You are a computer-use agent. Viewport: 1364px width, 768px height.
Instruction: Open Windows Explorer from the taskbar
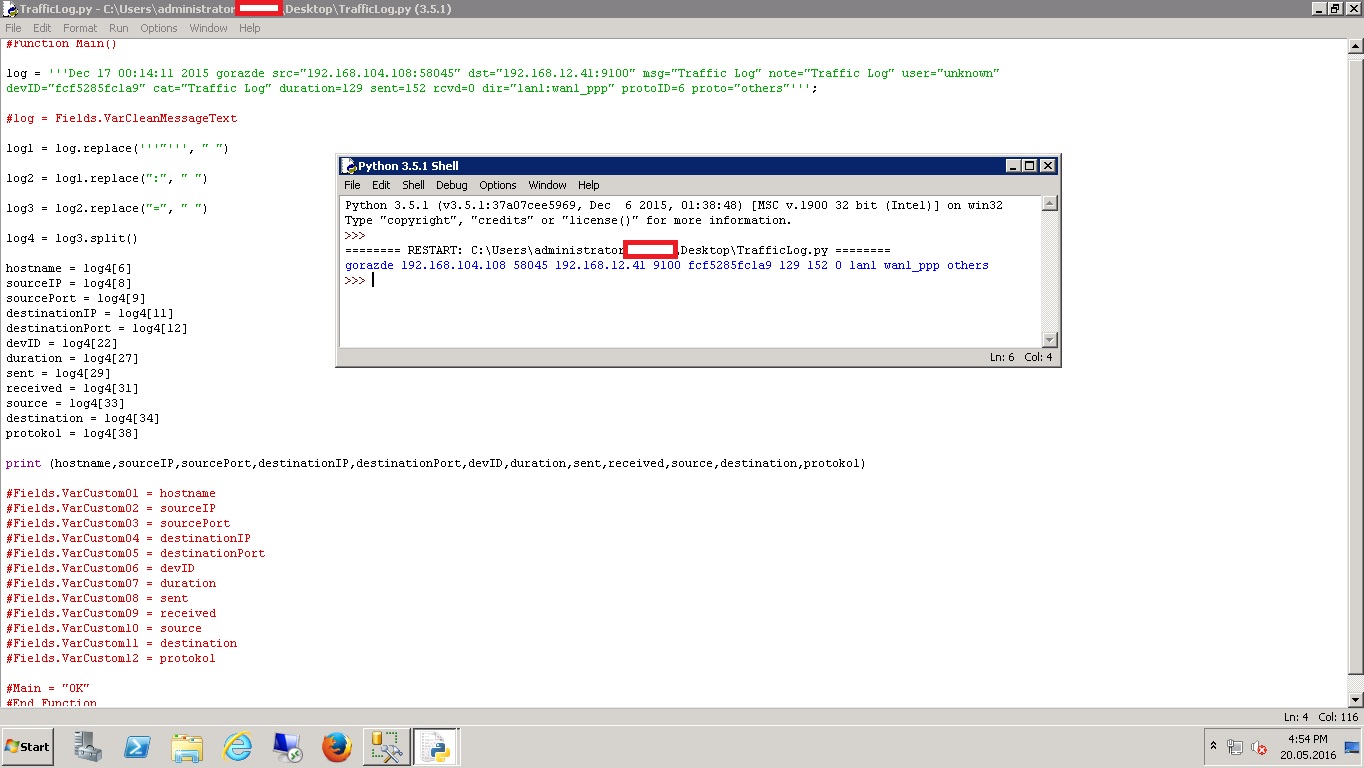(x=187, y=746)
